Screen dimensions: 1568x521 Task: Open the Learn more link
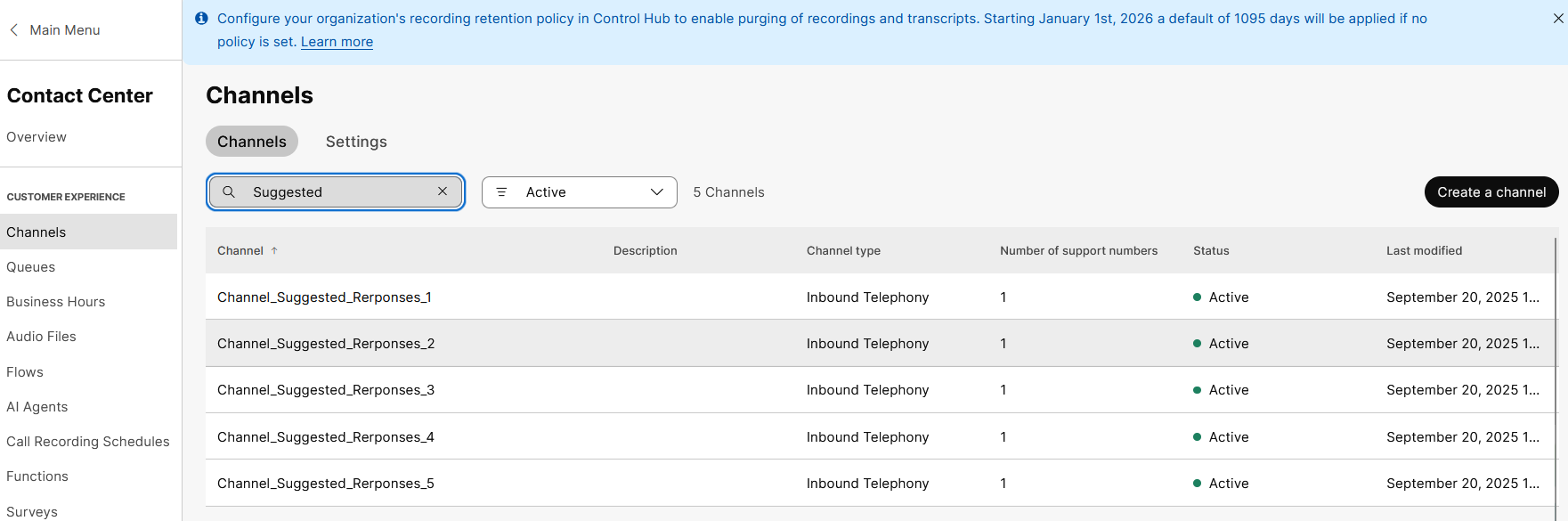(x=337, y=42)
